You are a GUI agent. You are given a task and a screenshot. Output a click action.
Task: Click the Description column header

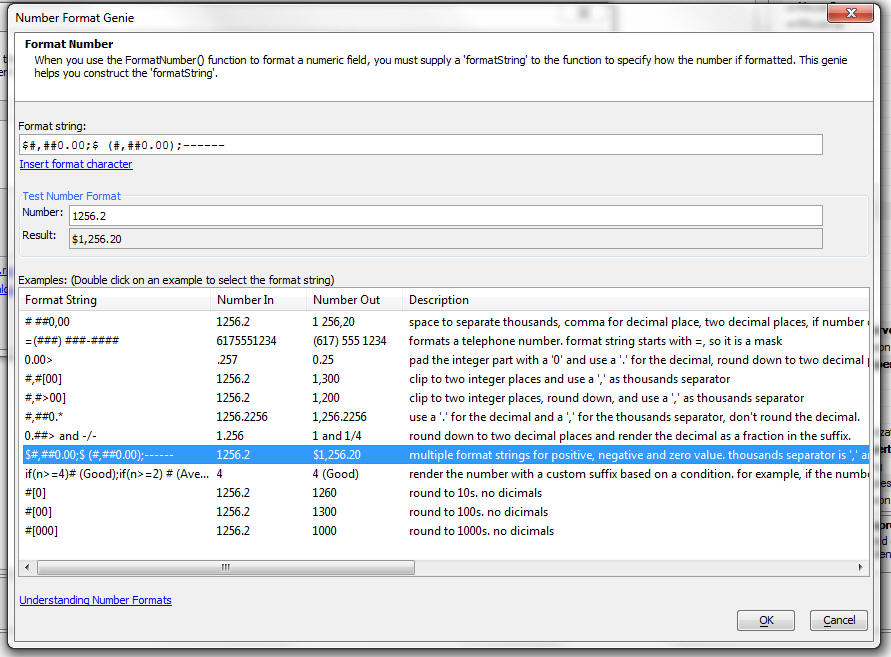635,300
